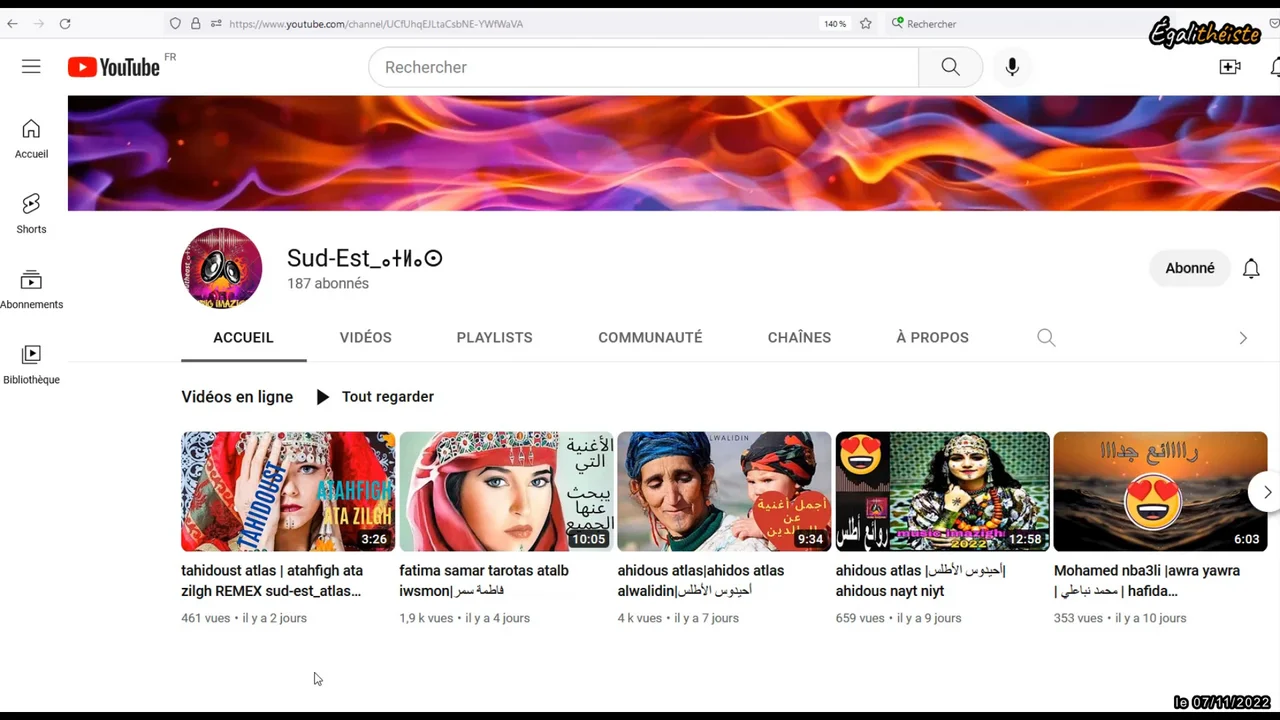This screenshot has width=1280, height=720.
Task: Click the 1,9 k vues view count
Action: tap(426, 618)
